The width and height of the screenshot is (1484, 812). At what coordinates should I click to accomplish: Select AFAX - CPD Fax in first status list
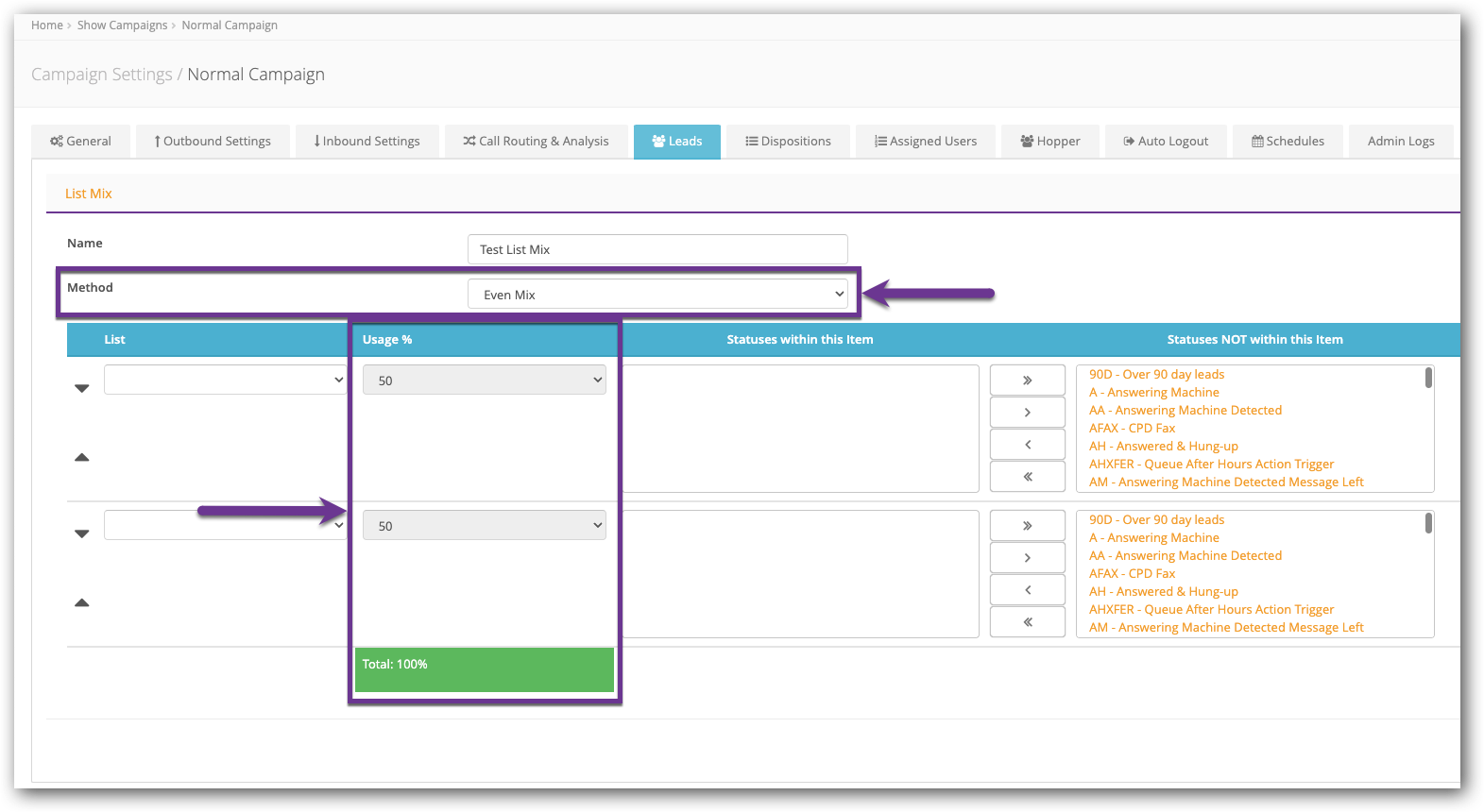pyautogui.click(x=1132, y=429)
